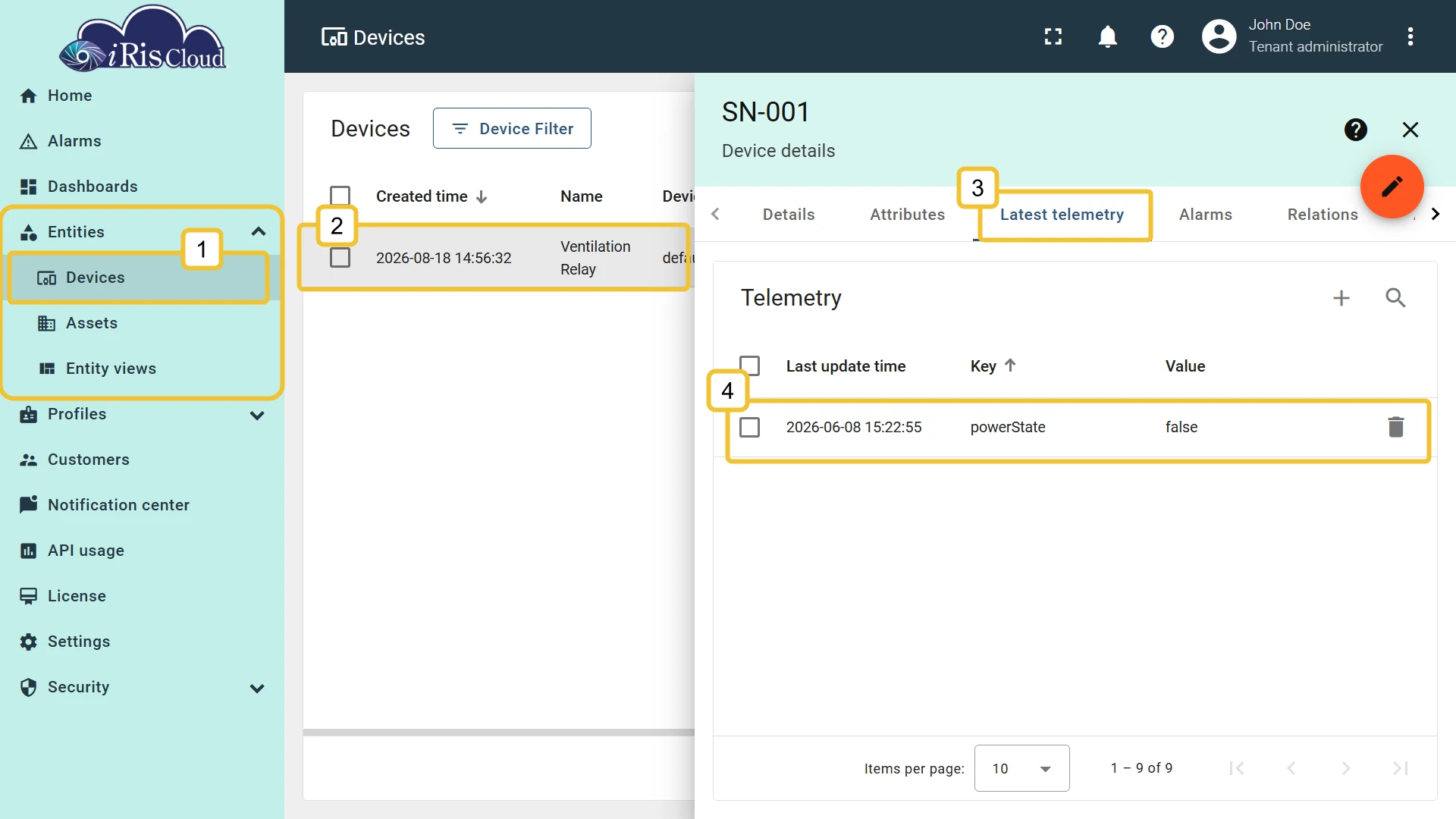Switch to the Attributes tab
The width and height of the screenshot is (1456, 819).
(907, 215)
